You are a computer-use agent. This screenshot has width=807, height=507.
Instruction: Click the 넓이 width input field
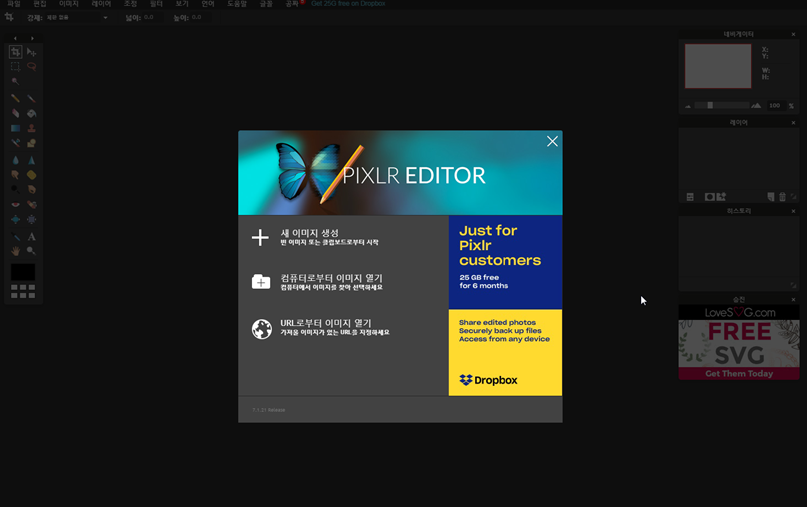pyautogui.click(x=151, y=18)
